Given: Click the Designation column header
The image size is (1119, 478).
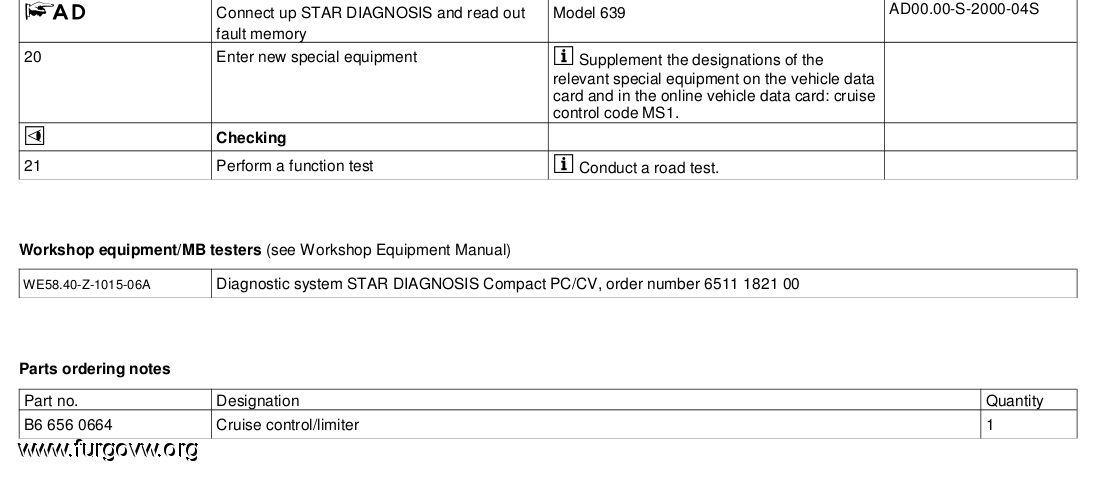Looking at the screenshot, I should pyautogui.click(x=258, y=401).
